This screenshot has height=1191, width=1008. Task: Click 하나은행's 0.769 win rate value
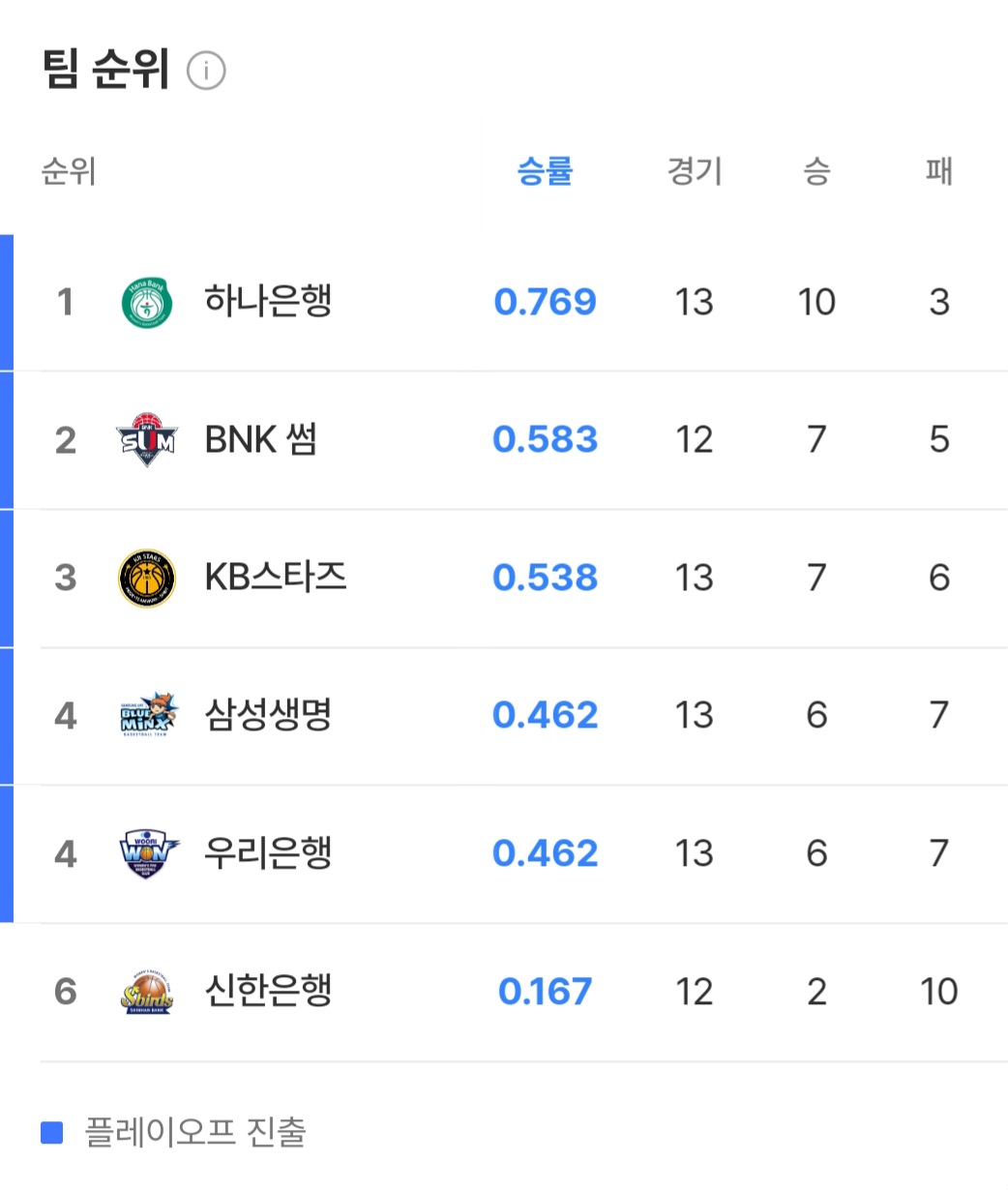tap(545, 302)
